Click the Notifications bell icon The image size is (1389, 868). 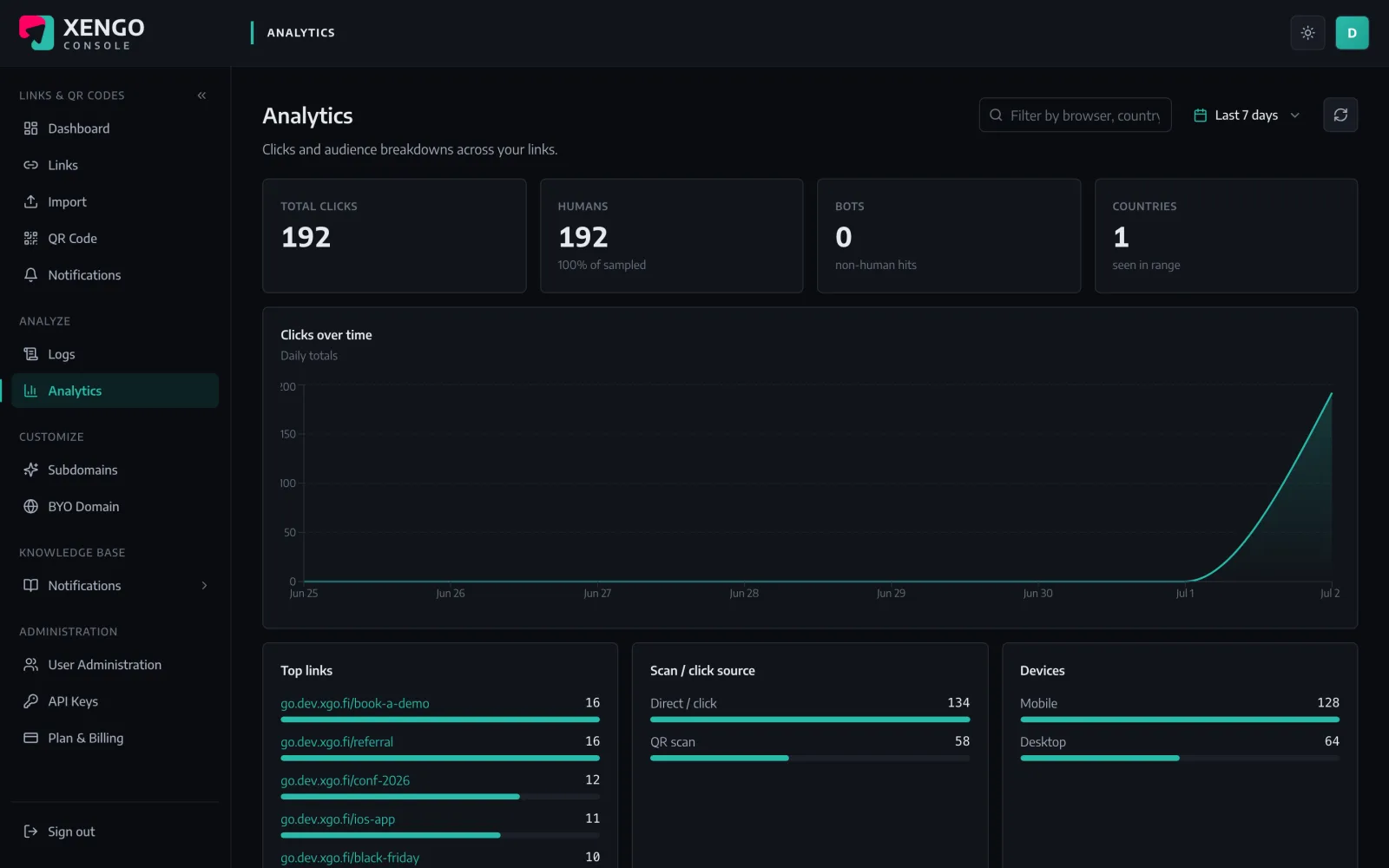(30, 274)
